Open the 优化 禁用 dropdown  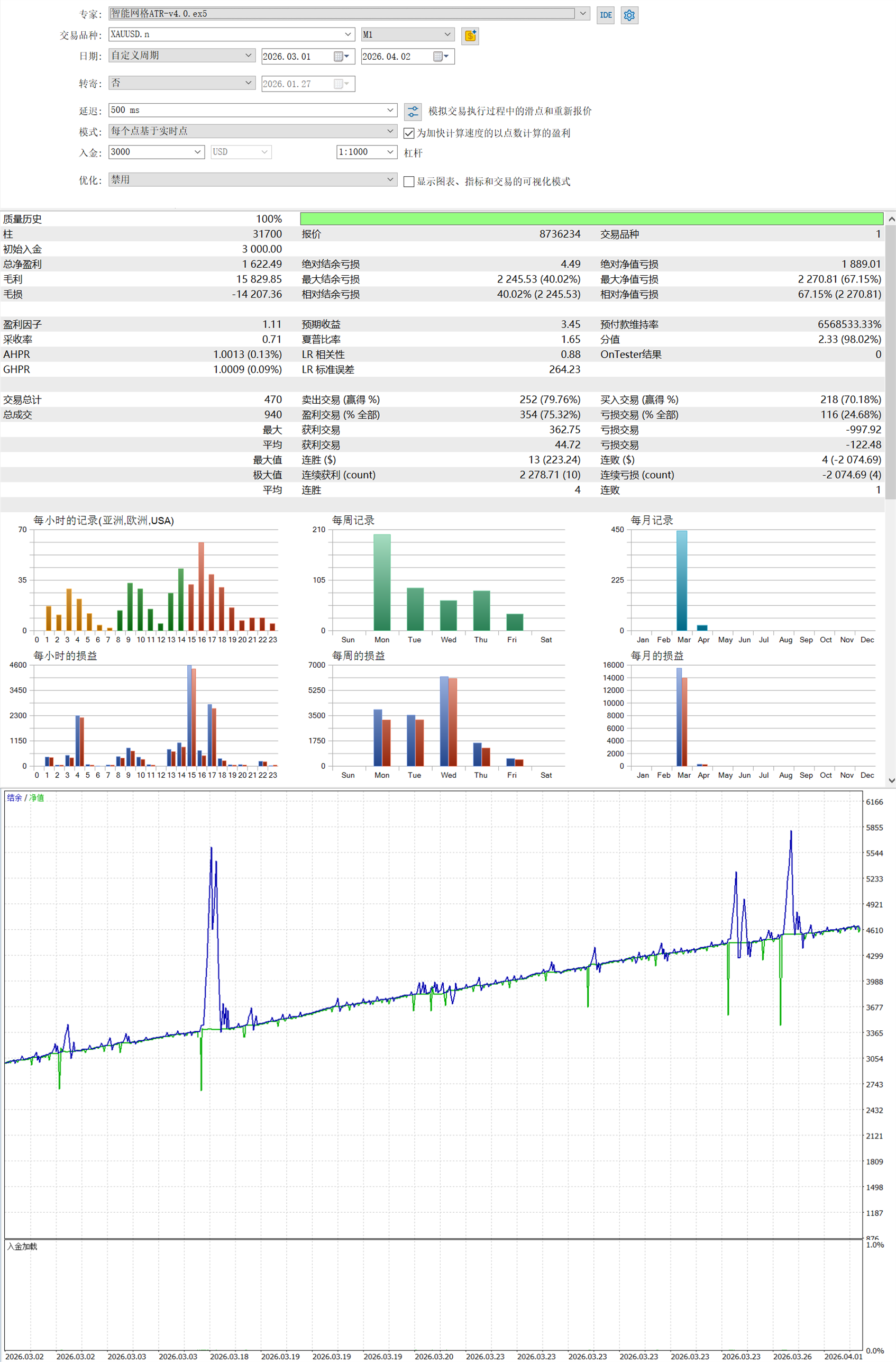pos(390,180)
